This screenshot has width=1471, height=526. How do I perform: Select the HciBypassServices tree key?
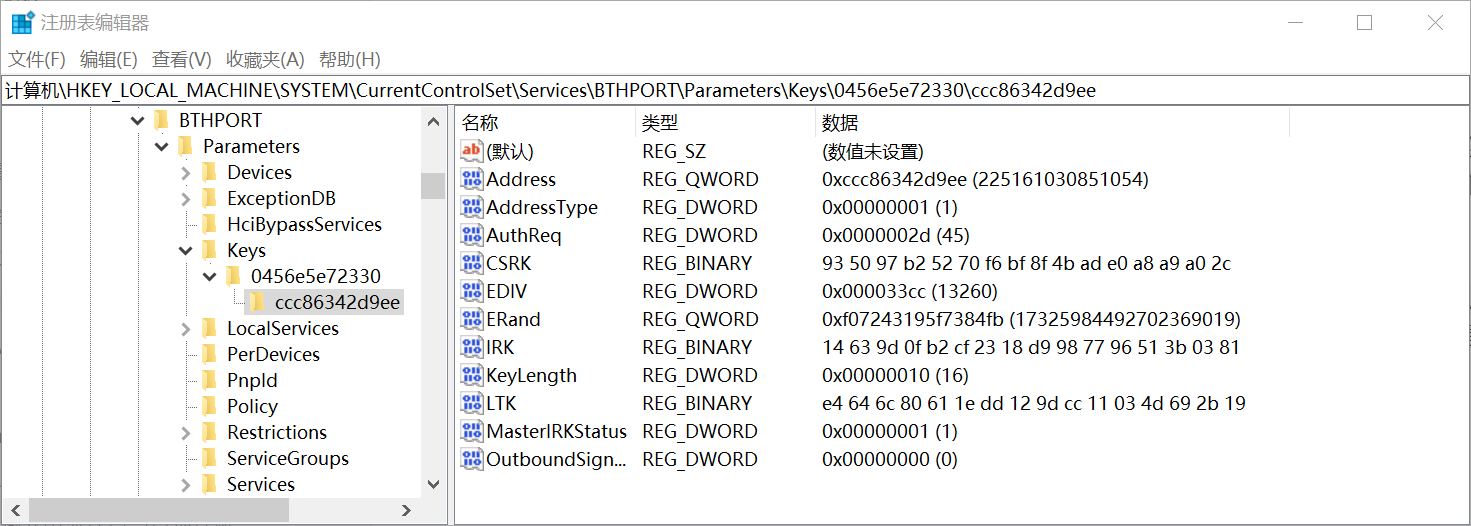click(304, 224)
